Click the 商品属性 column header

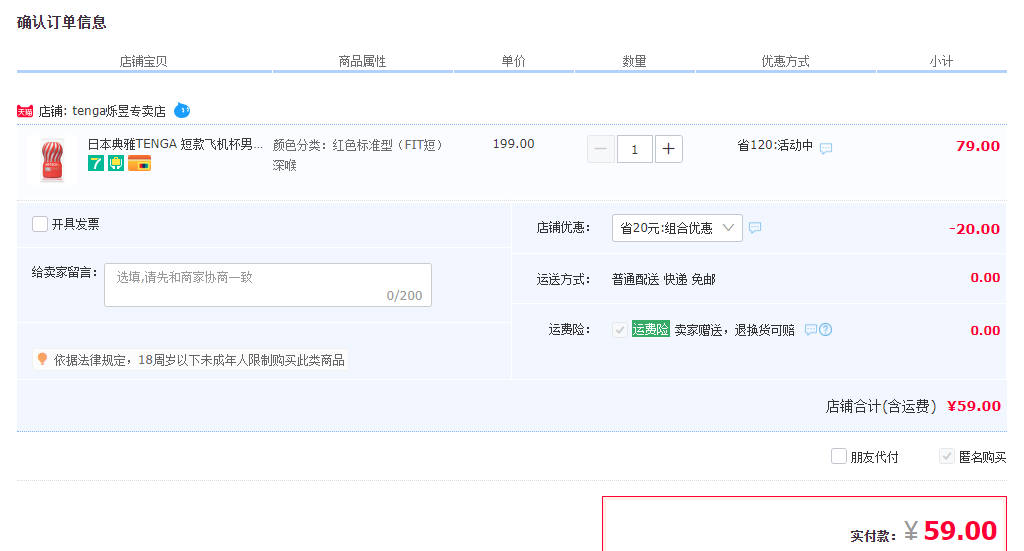362,61
